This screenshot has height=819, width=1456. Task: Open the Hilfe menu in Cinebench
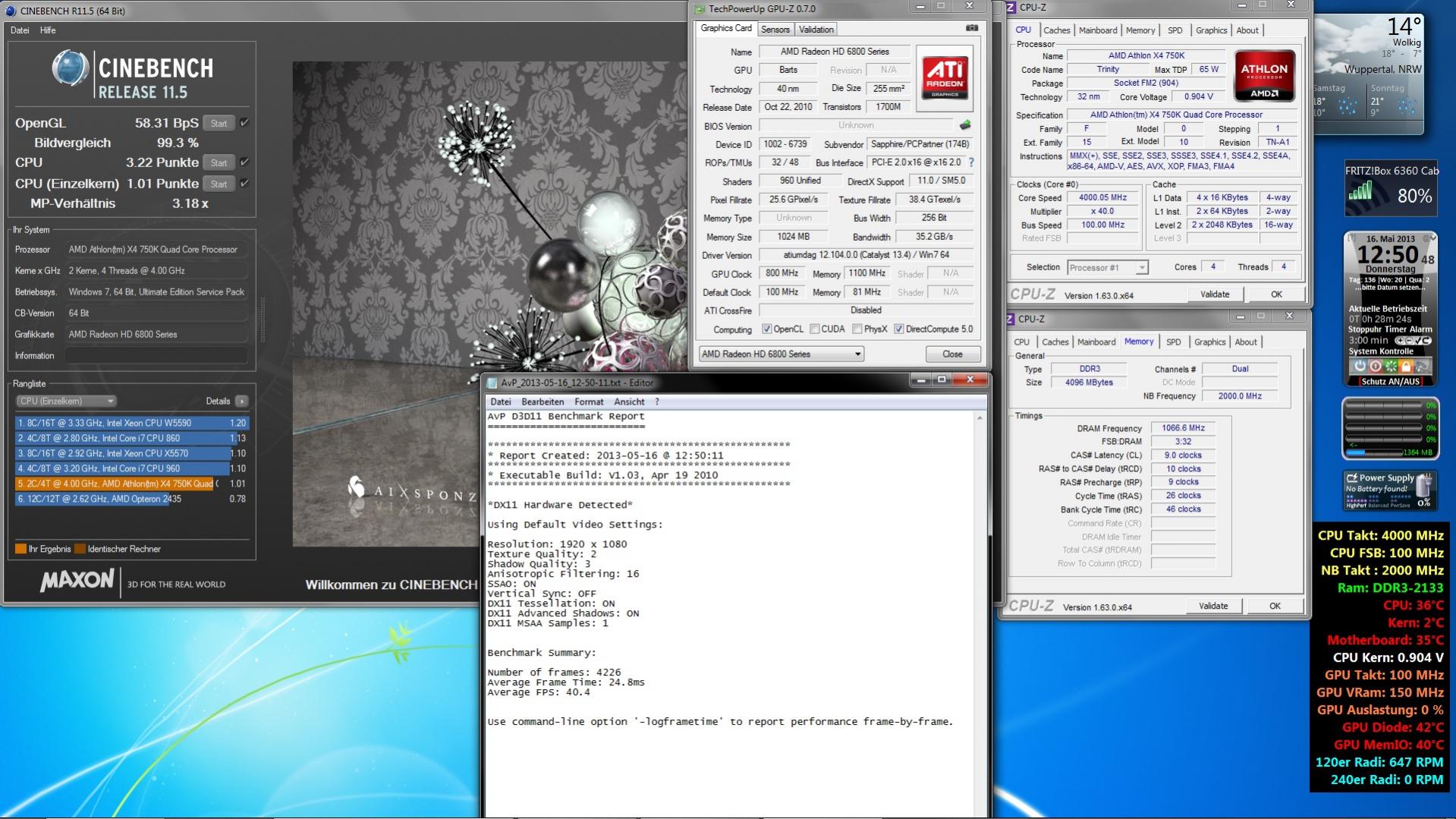tap(48, 30)
